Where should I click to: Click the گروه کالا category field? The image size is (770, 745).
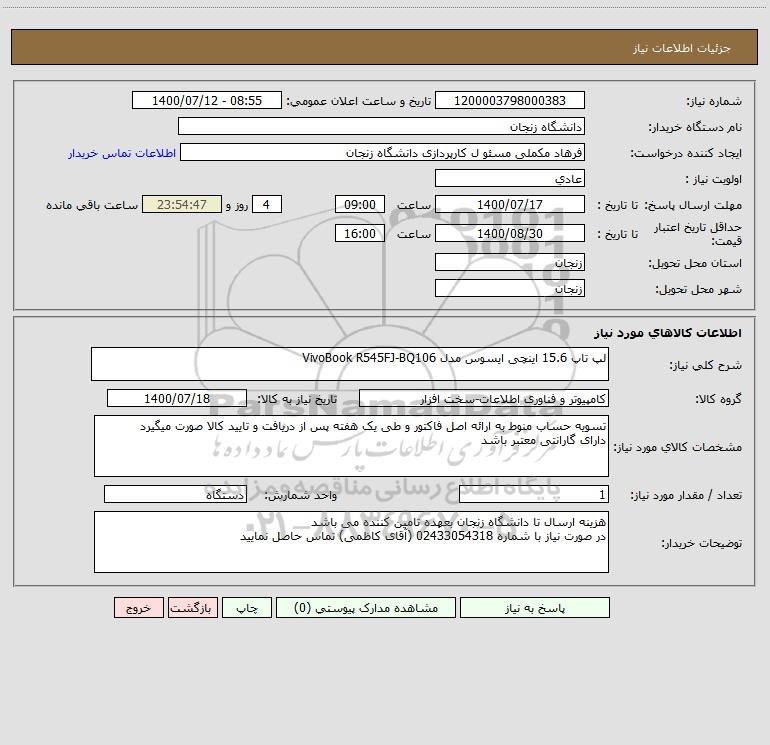coord(484,398)
